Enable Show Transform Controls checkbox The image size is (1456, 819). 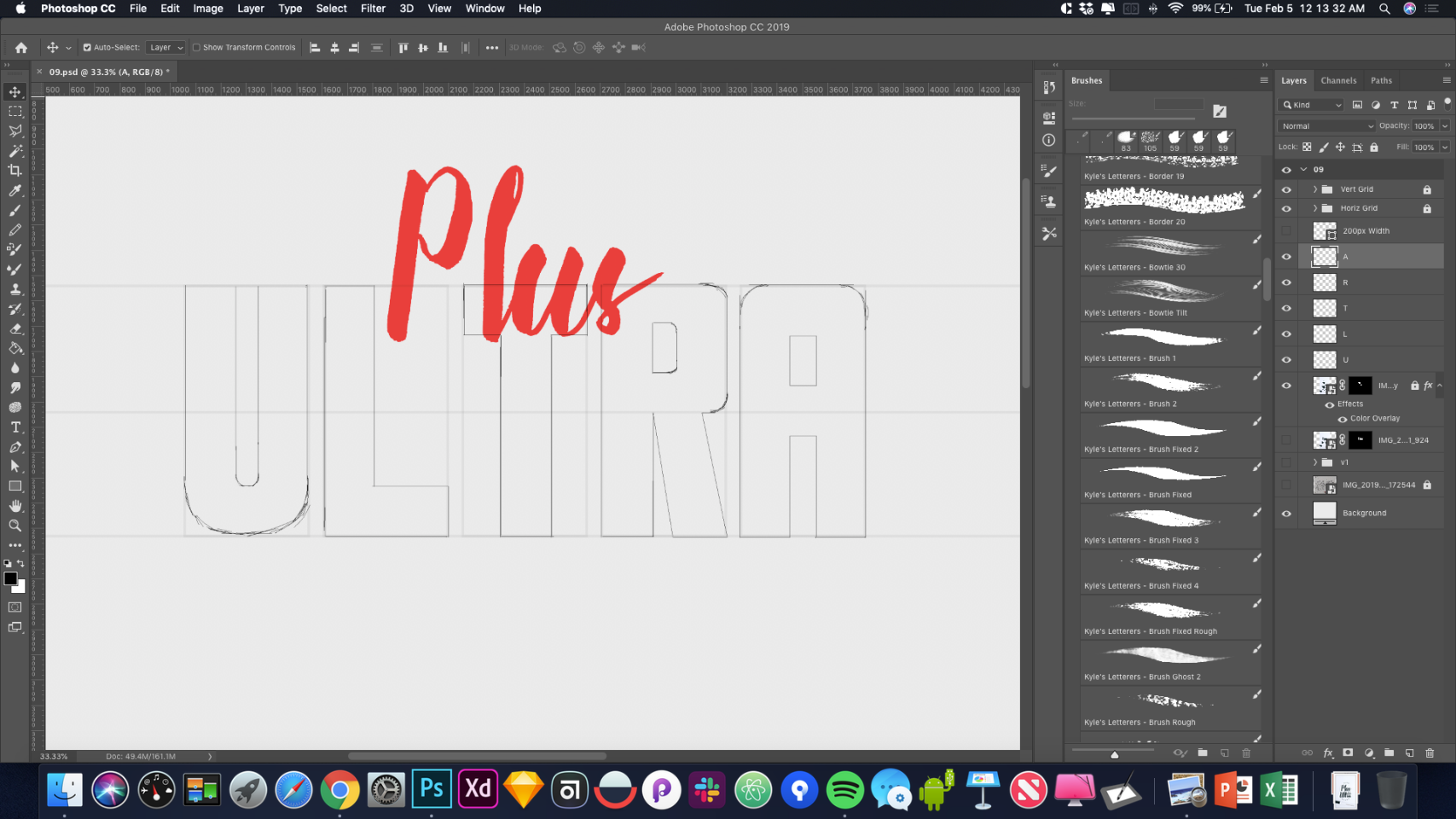click(x=196, y=48)
